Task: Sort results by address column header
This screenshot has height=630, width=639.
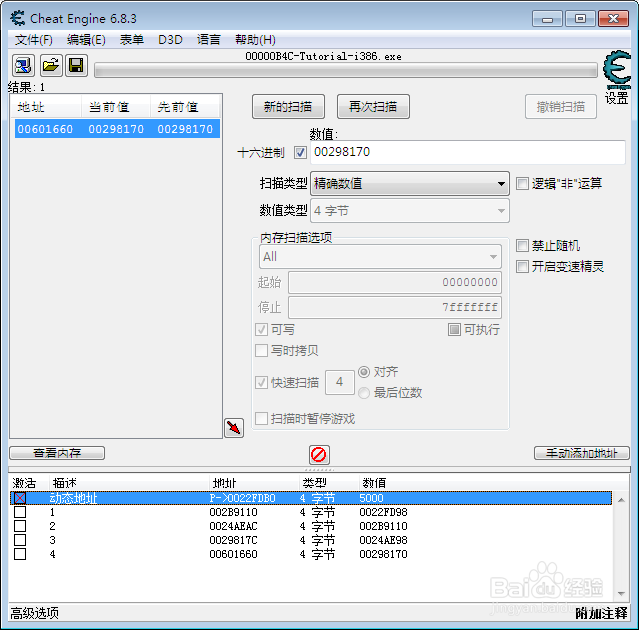Action: click(x=46, y=107)
